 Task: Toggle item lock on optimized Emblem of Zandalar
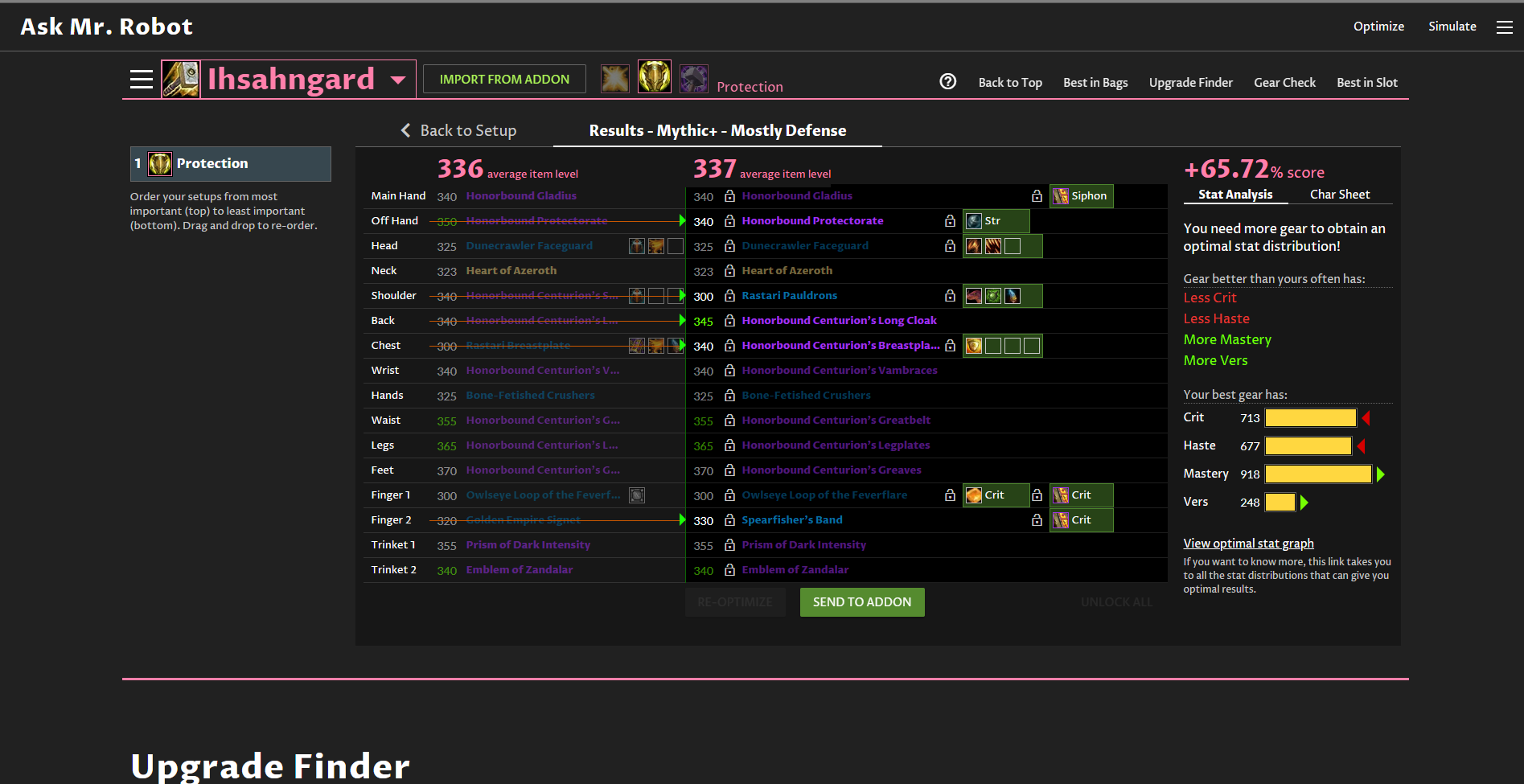coord(729,570)
